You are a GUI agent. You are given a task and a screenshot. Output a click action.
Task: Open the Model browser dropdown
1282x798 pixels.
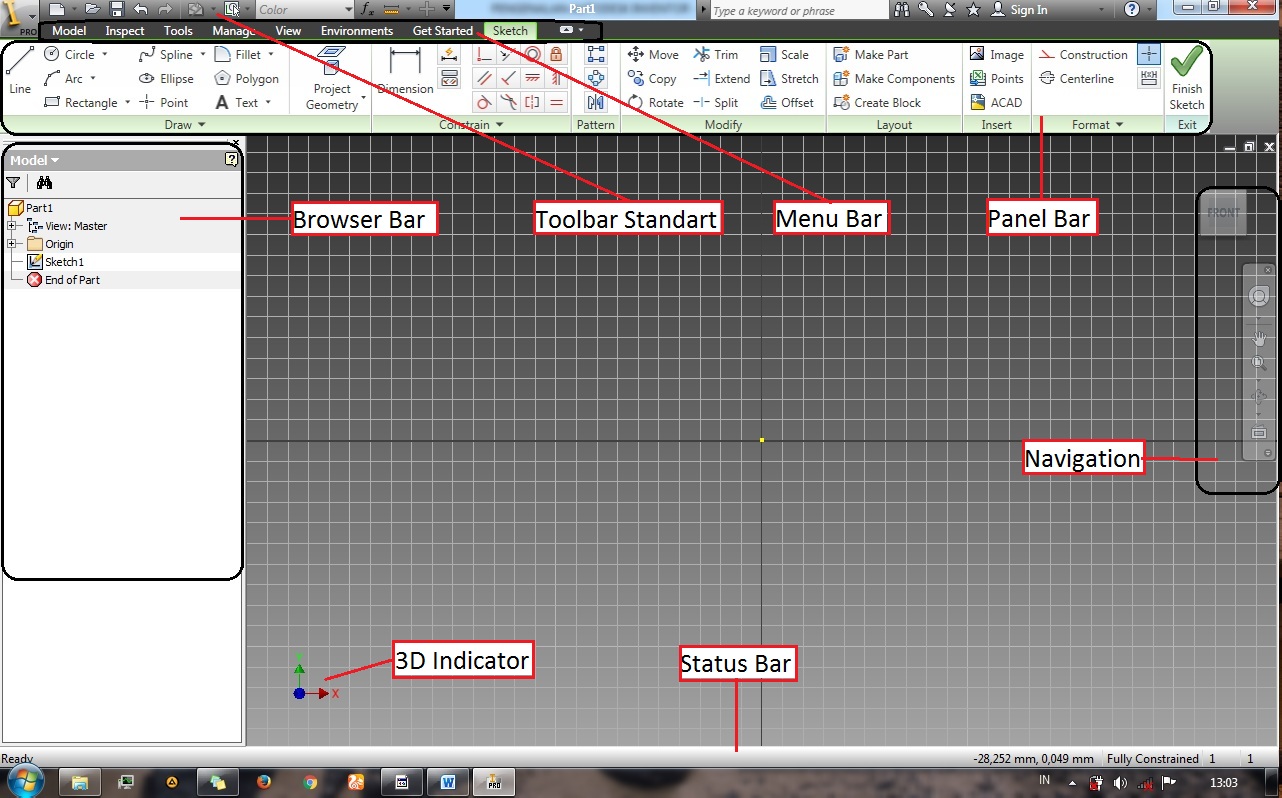pos(53,159)
